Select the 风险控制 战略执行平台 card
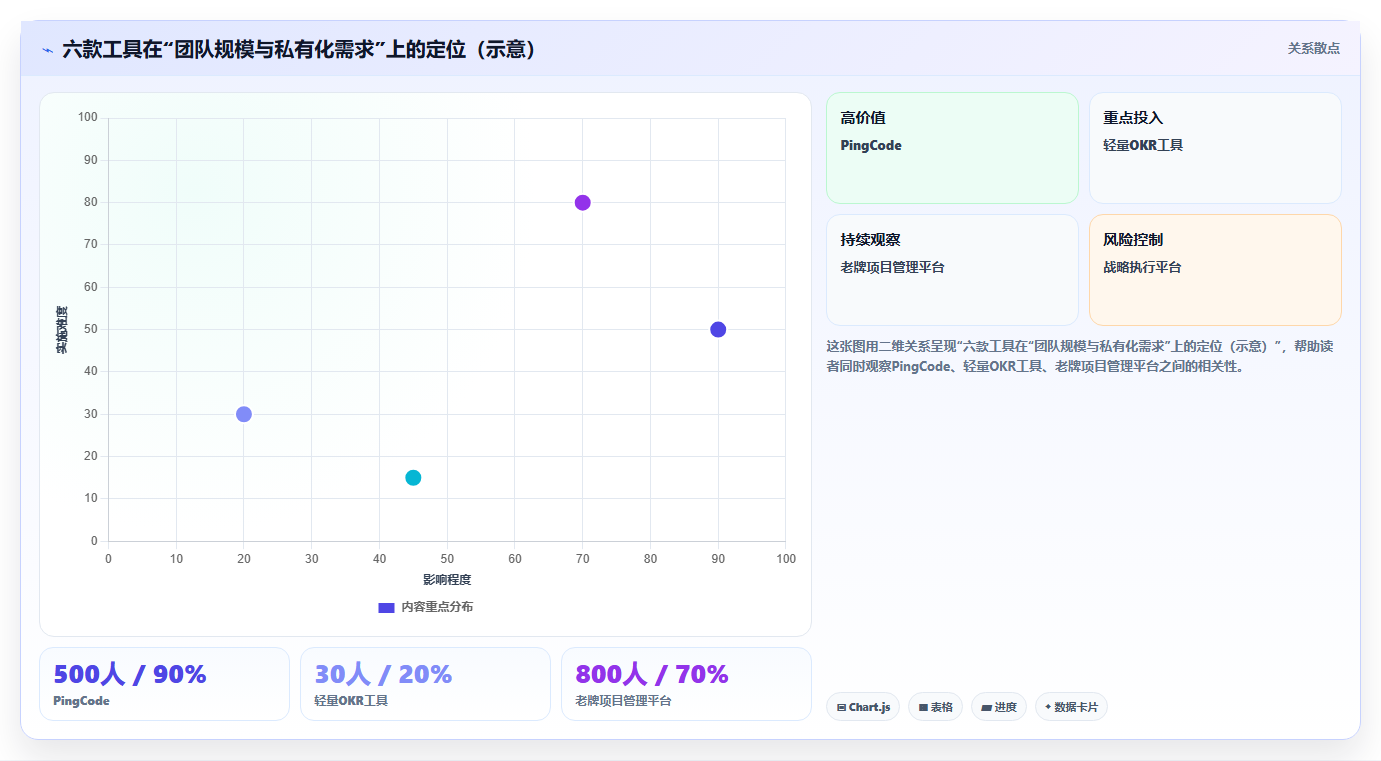 pos(1215,270)
